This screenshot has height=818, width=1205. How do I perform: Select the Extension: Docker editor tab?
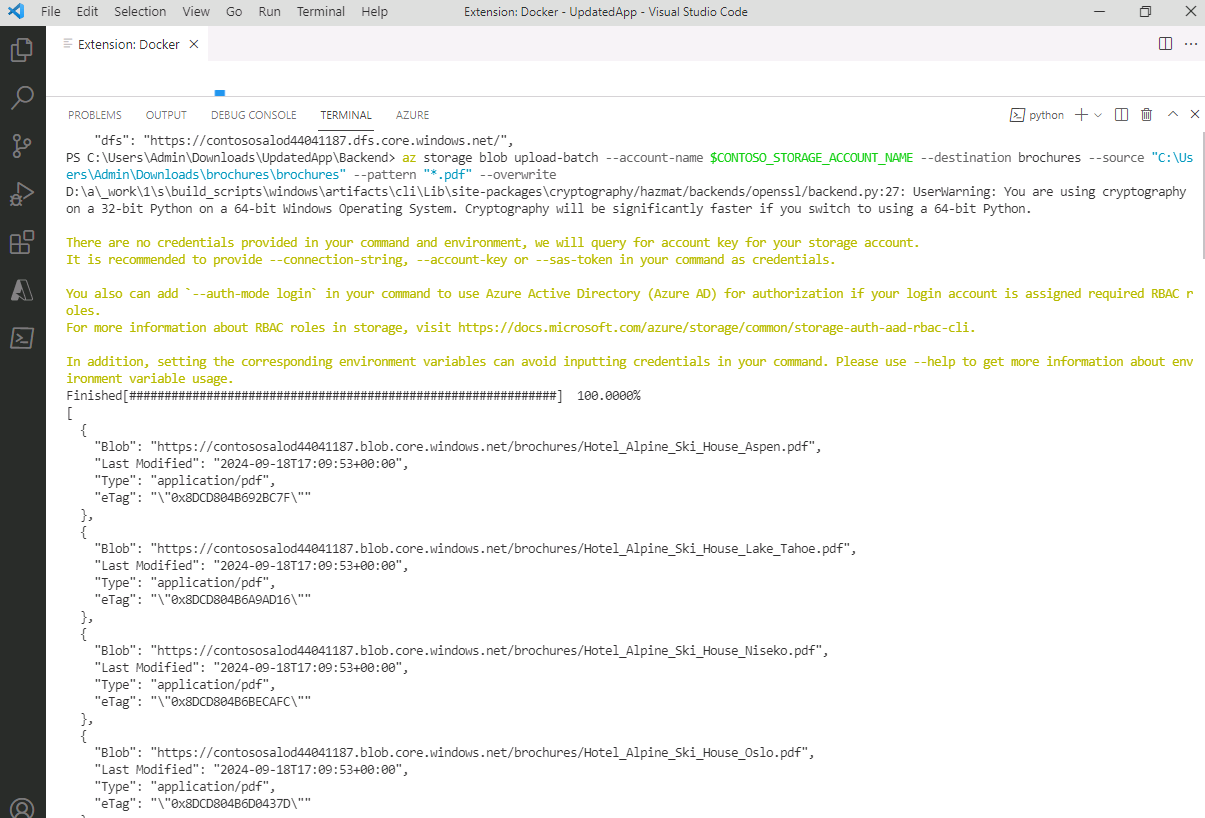[x=128, y=44]
